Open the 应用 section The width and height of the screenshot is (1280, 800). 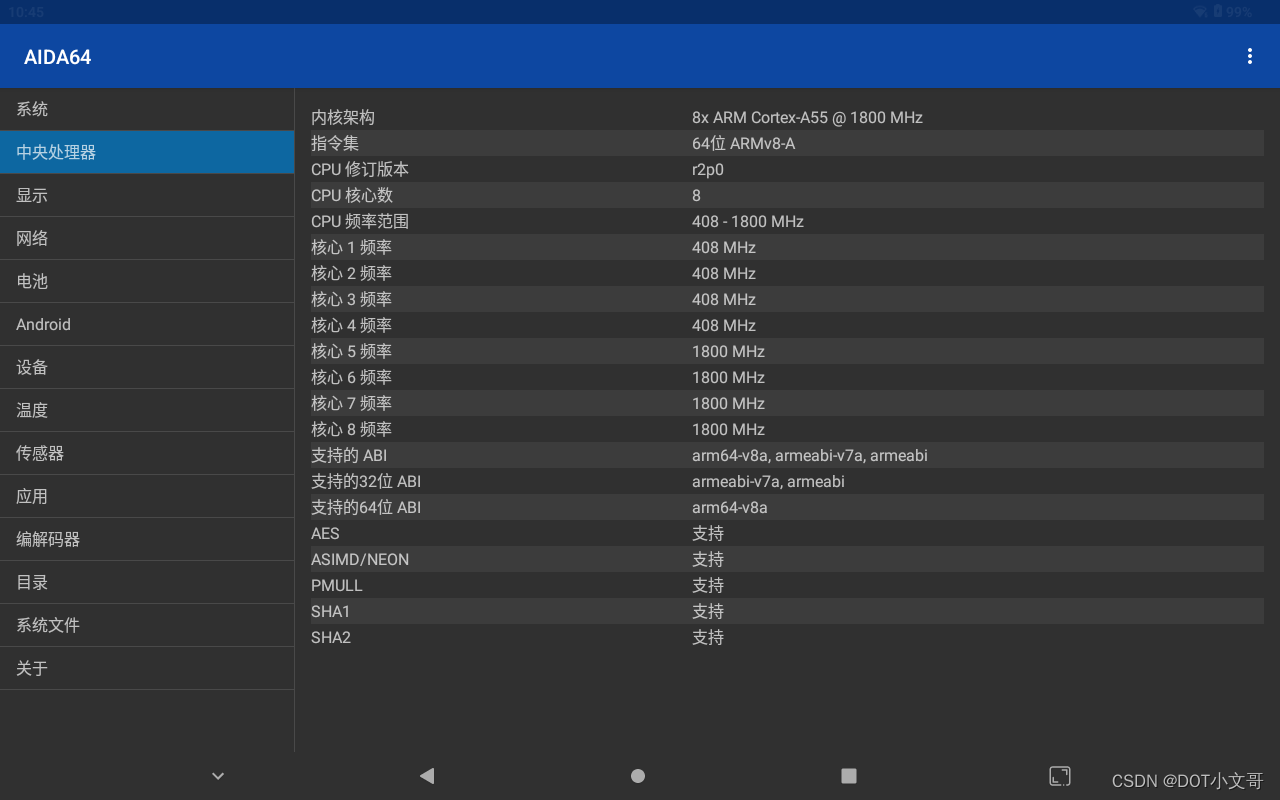click(x=147, y=496)
